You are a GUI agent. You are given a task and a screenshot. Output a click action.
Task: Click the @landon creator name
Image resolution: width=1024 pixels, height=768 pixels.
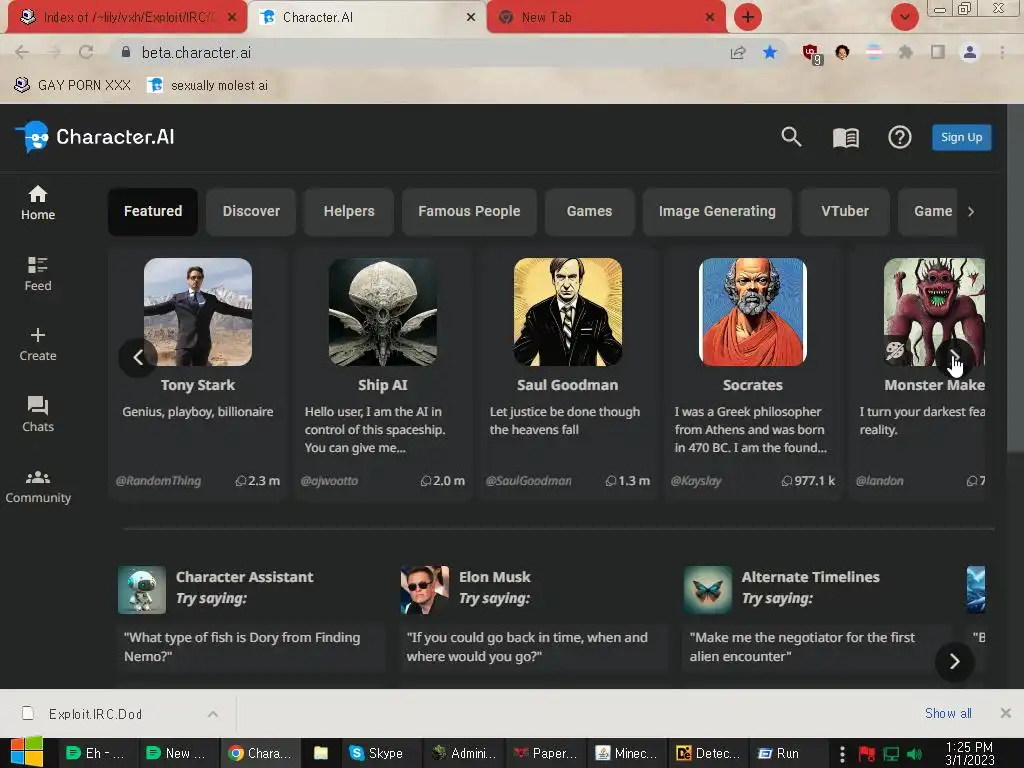[880, 481]
